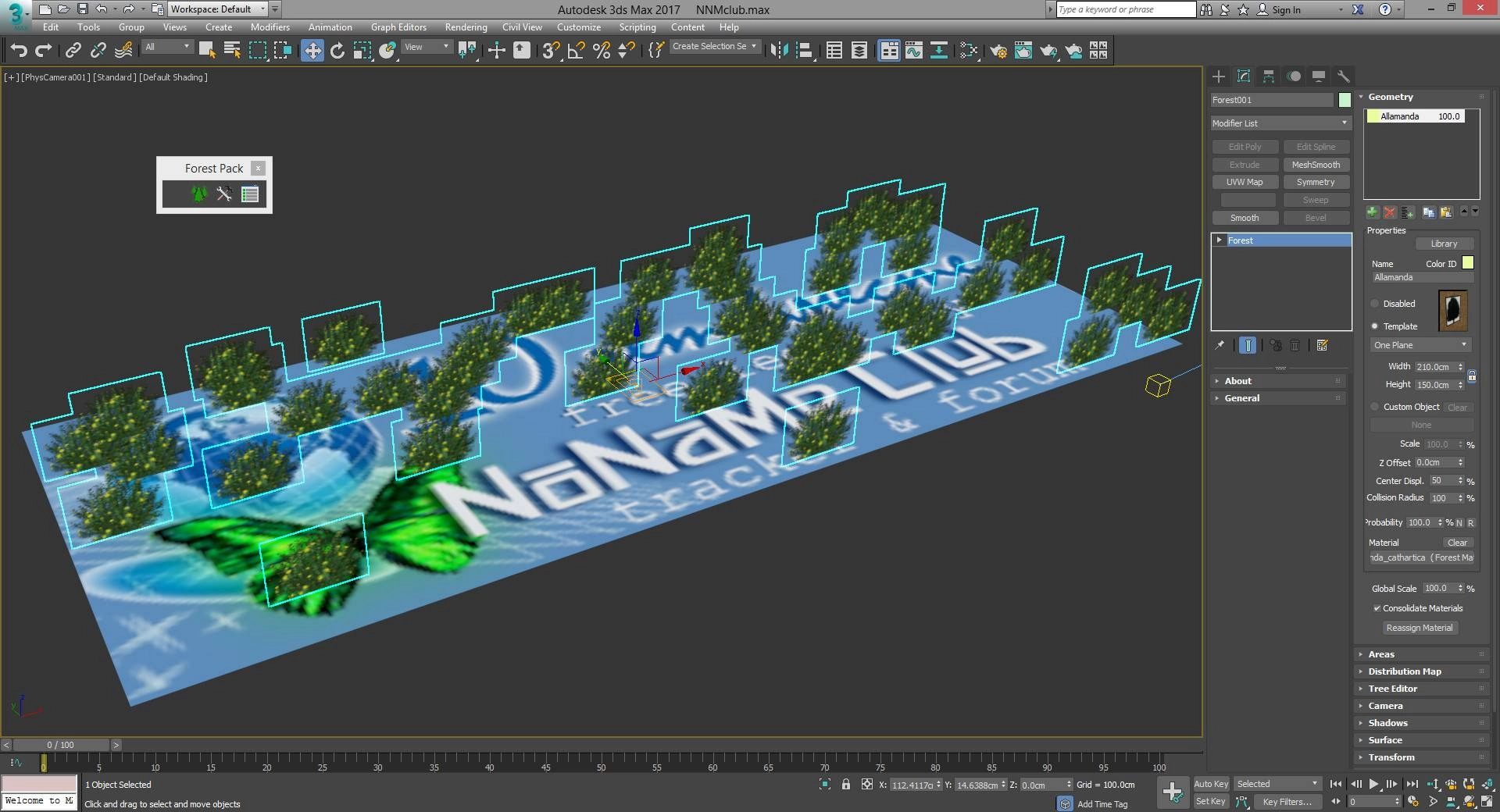This screenshot has width=1500, height=812.
Task: Open the Graph Editors menu
Action: click(398, 27)
